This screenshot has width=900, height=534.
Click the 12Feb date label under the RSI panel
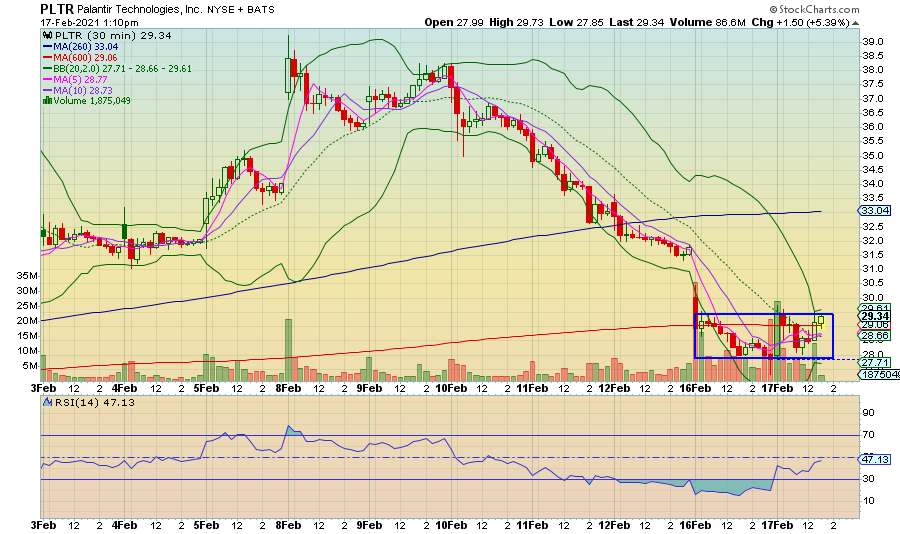[614, 525]
